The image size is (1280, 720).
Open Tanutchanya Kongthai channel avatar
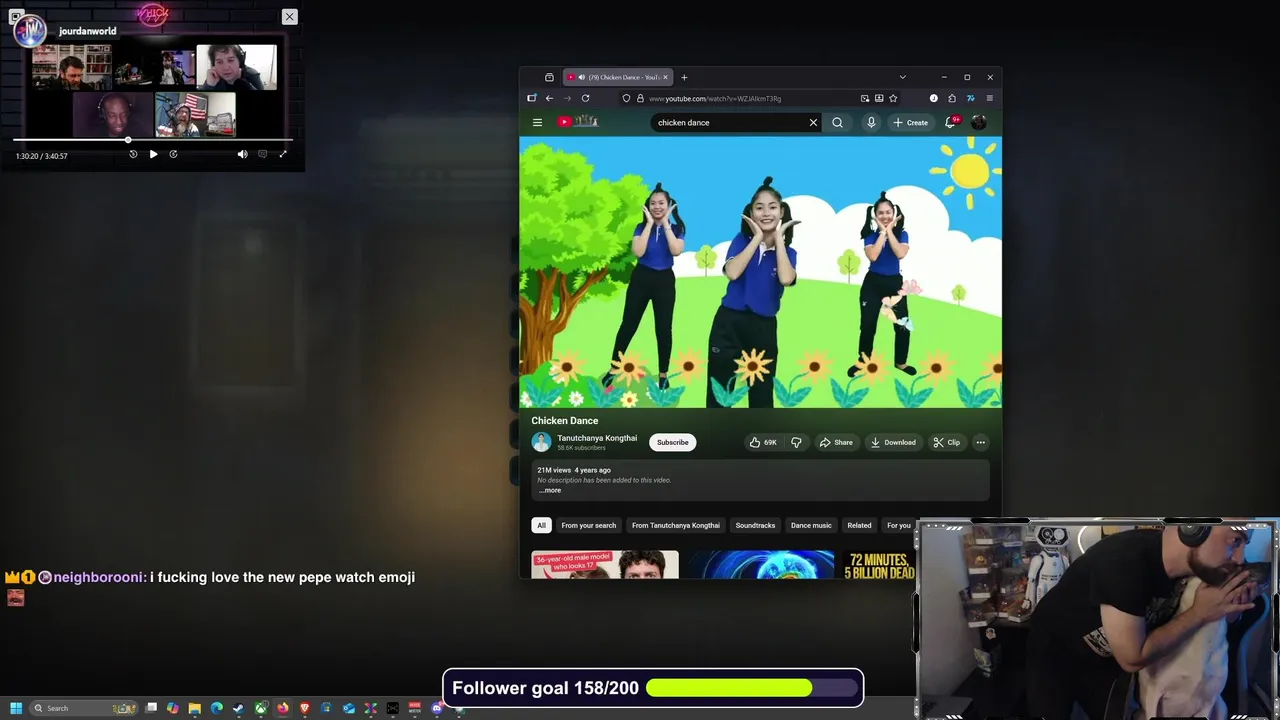(541, 442)
